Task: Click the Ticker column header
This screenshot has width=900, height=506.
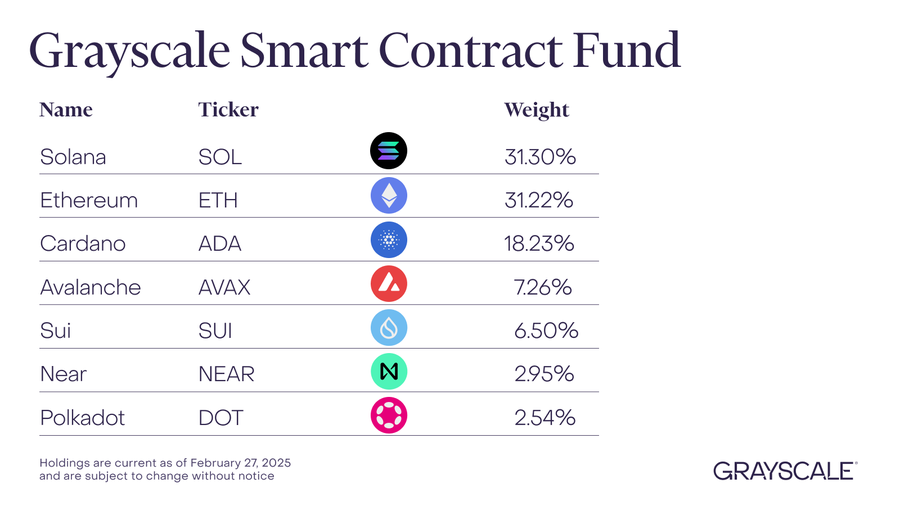Action: pos(228,110)
